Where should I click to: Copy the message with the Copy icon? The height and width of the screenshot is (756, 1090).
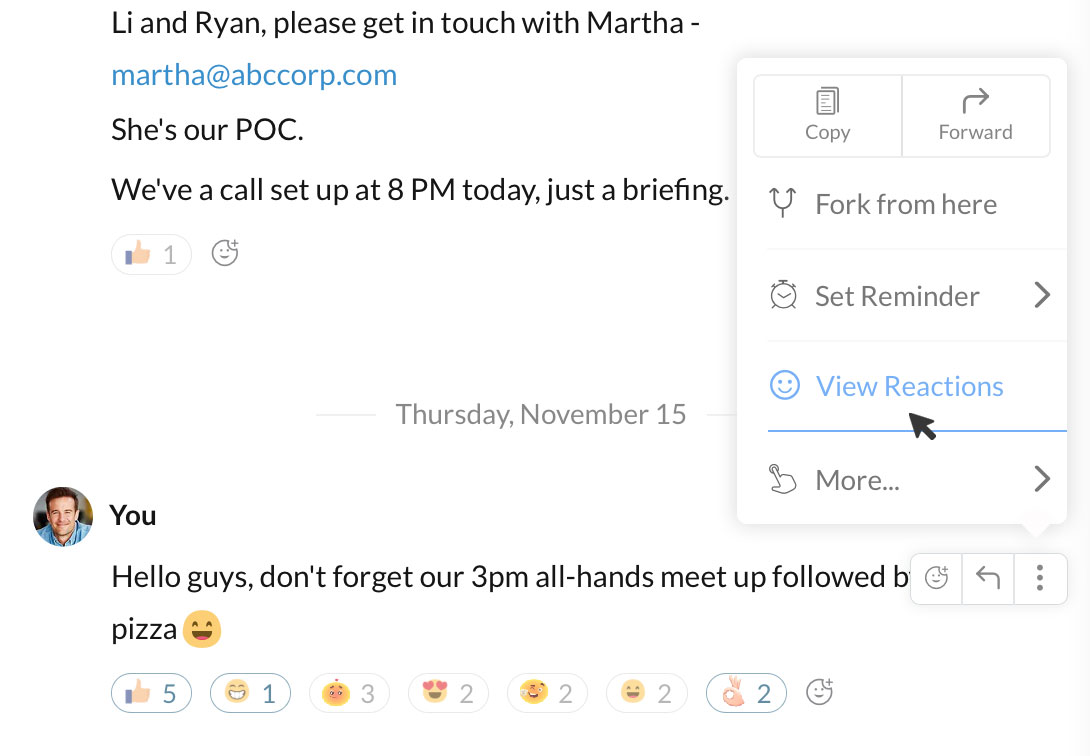[827, 115]
